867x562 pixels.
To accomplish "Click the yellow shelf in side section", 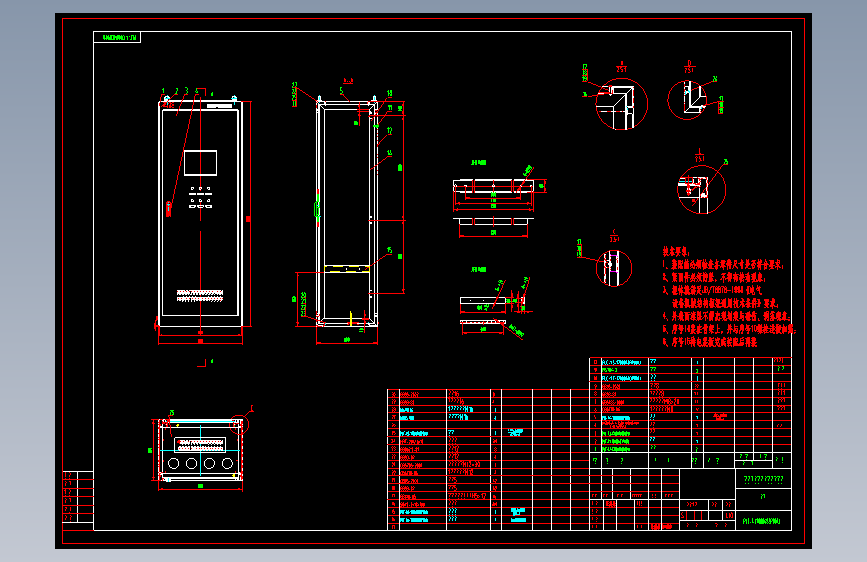I will pyautogui.click(x=347, y=269).
